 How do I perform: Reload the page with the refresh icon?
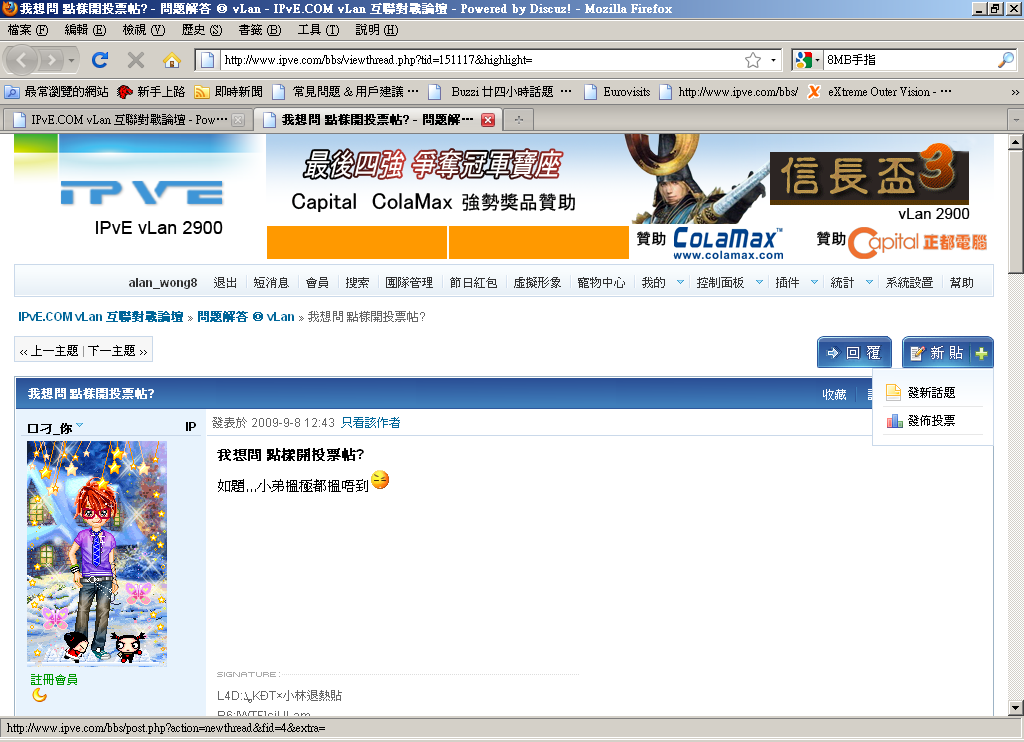coord(100,60)
